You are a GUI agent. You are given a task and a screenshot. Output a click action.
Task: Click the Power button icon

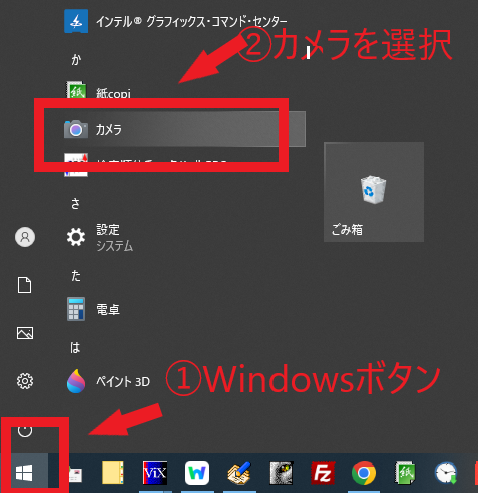[x=25, y=430]
